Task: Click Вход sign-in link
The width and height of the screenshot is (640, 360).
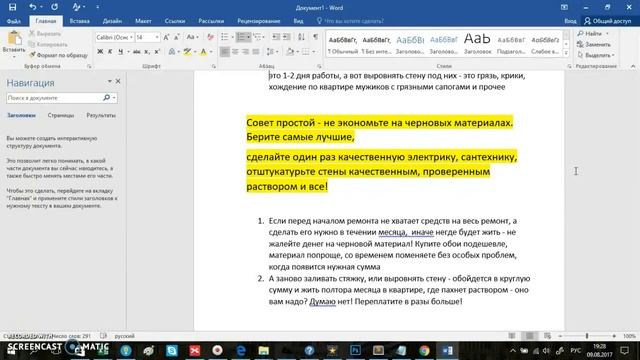Action: [570, 21]
